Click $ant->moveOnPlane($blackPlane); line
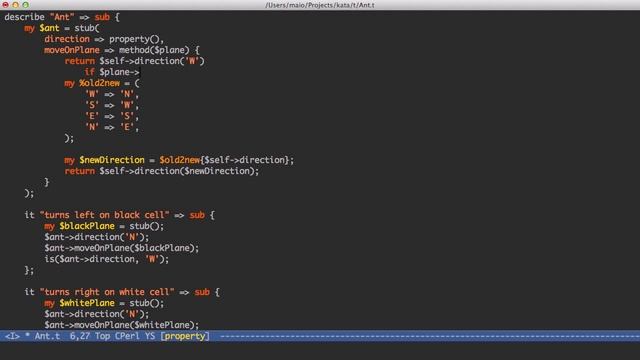The image size is (640, 360). (x=122, y=248)
